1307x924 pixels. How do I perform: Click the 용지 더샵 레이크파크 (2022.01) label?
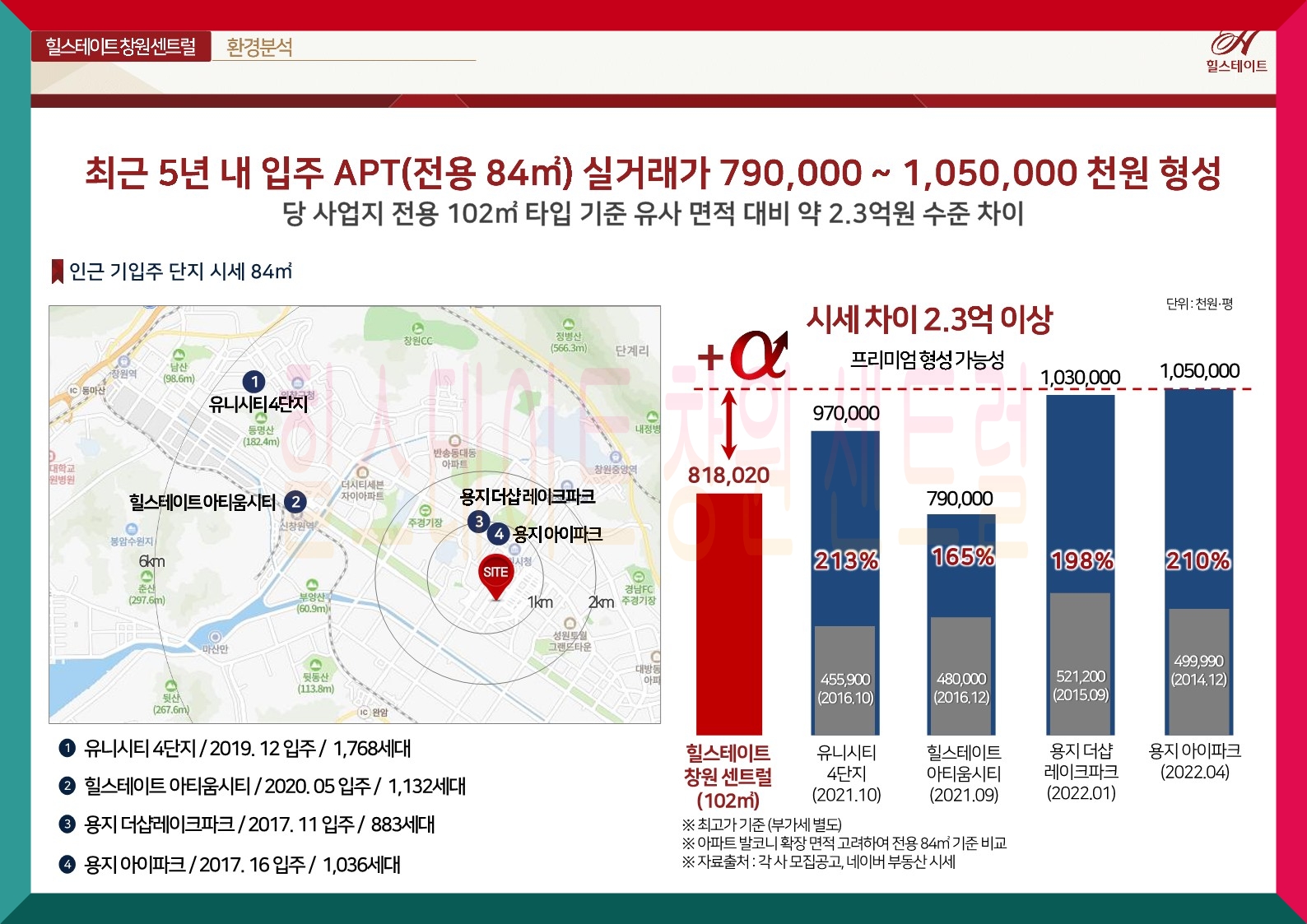point(1081,772)
